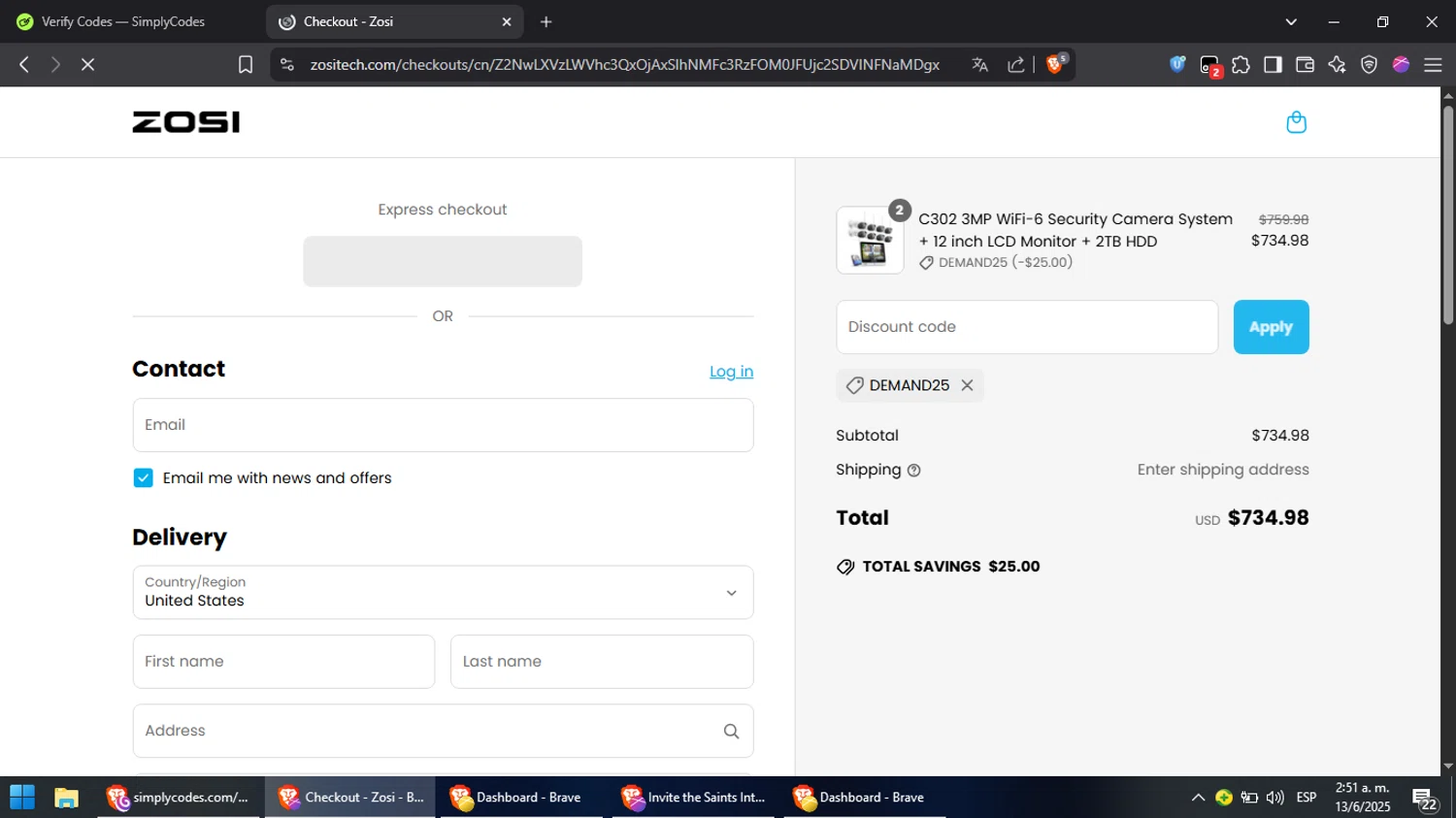Viewport: 1456px width, 818px height.
Task: Open Brave Shields lion icon
Action: pyautogui.click(x=1056, y=64)
